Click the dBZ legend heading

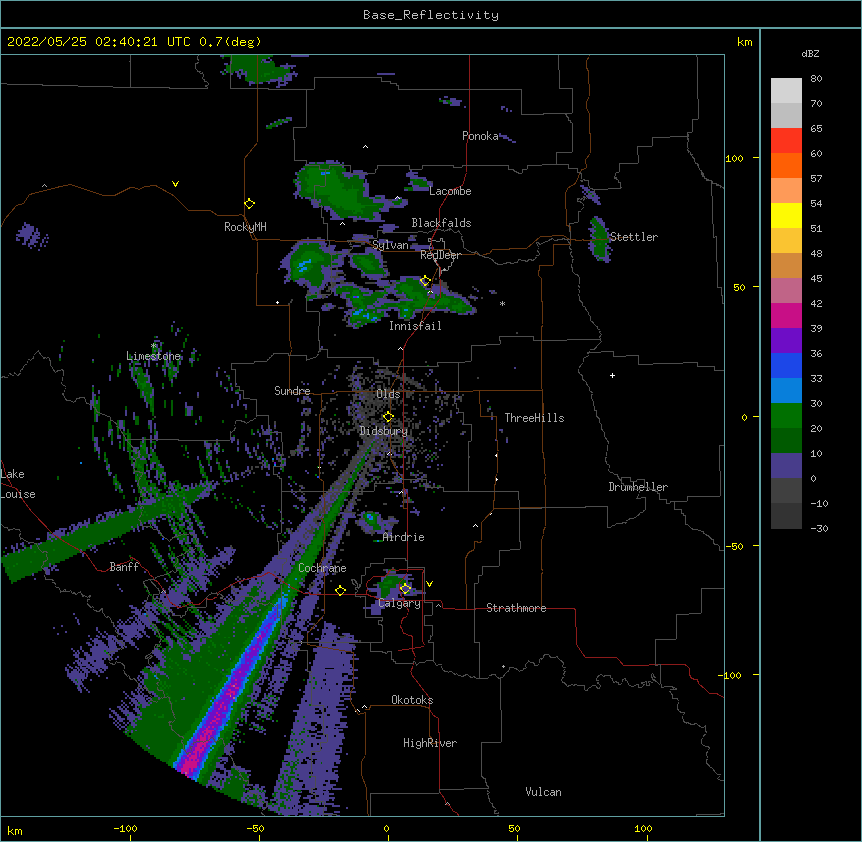click(810, 53)
